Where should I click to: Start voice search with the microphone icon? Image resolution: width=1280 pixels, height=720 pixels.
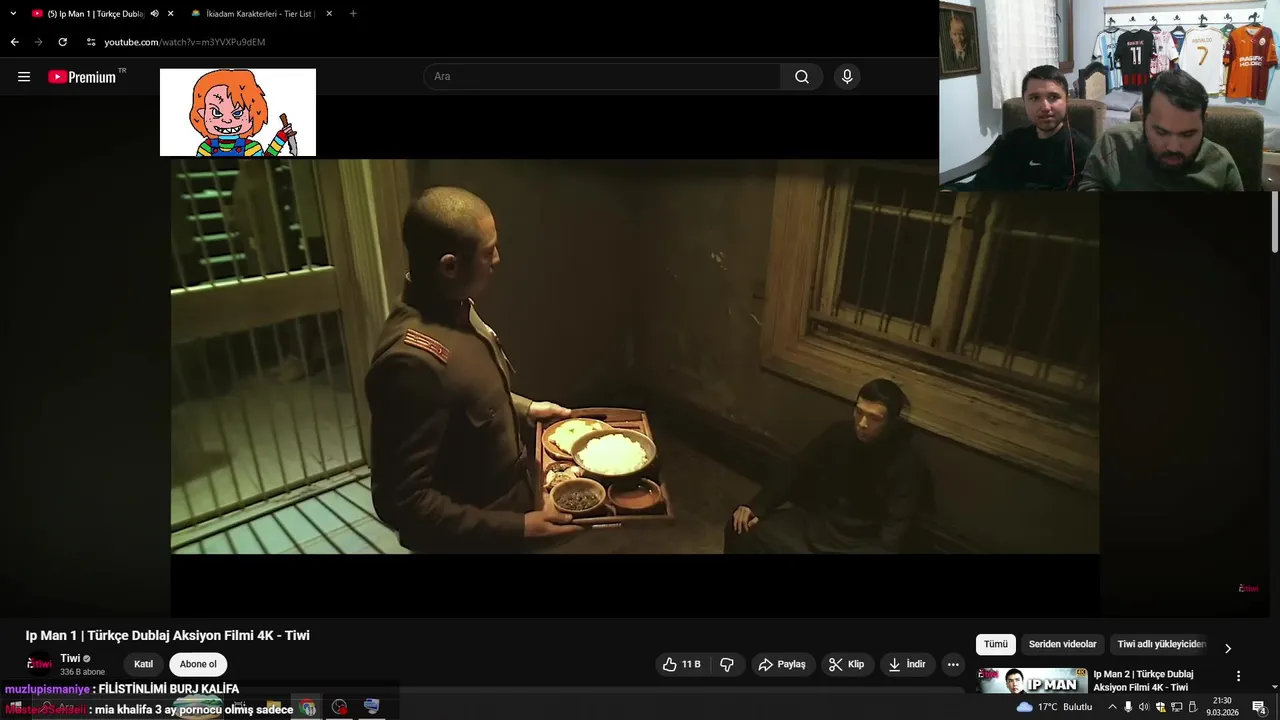[x=847, y=77]
